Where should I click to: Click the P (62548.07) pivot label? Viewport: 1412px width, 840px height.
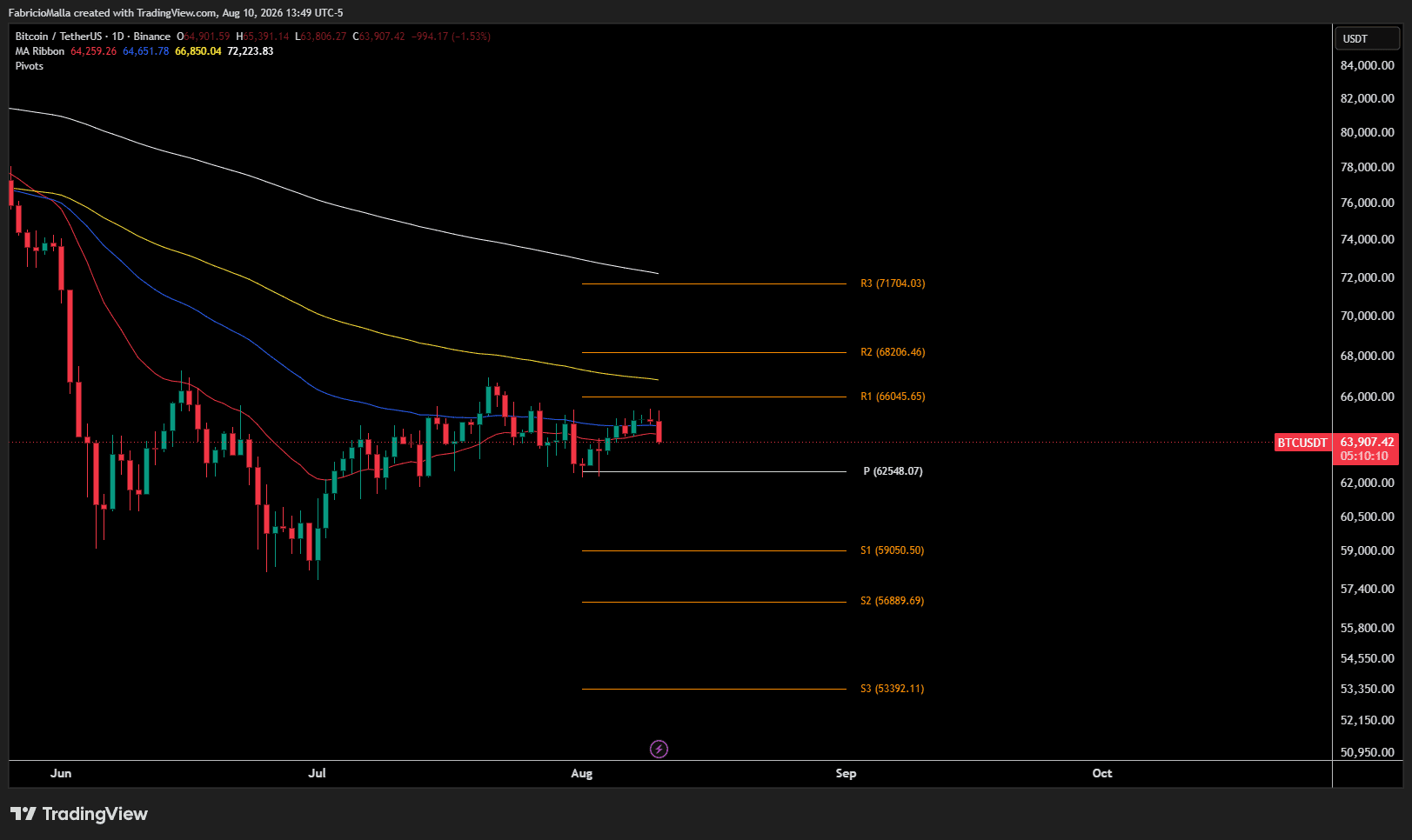click(x=893, y=471)
